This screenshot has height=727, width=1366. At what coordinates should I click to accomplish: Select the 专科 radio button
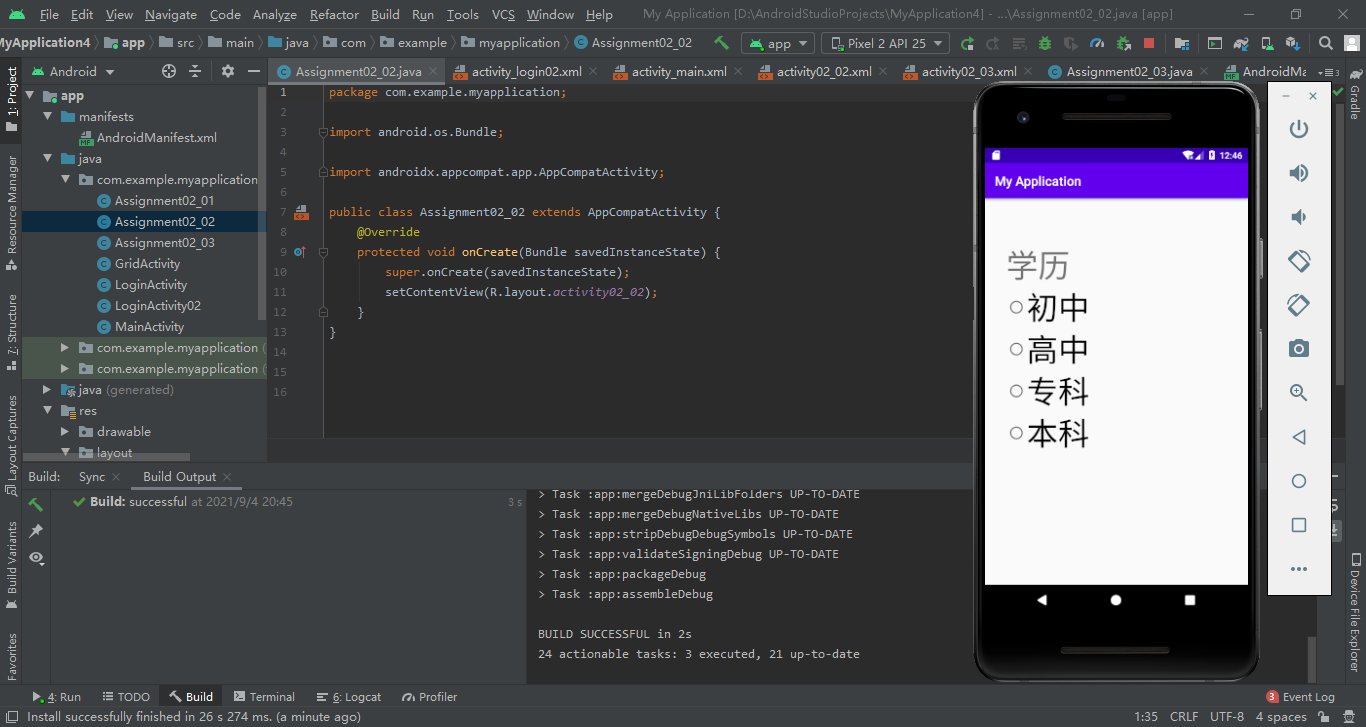click(1016, 391)
